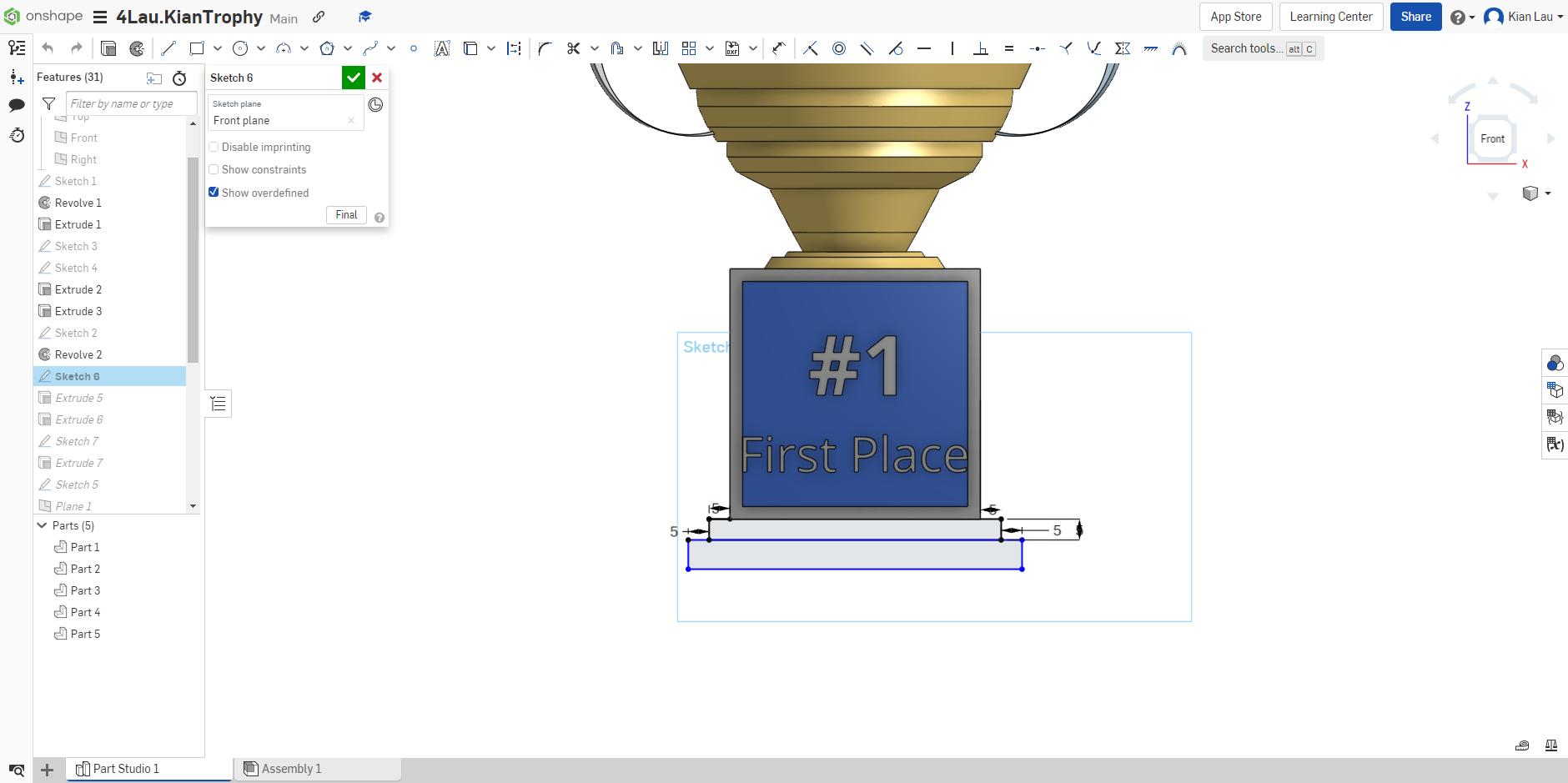Select the Point sketch tool
Screen dimensions: 1568x783
pos(414,48)
